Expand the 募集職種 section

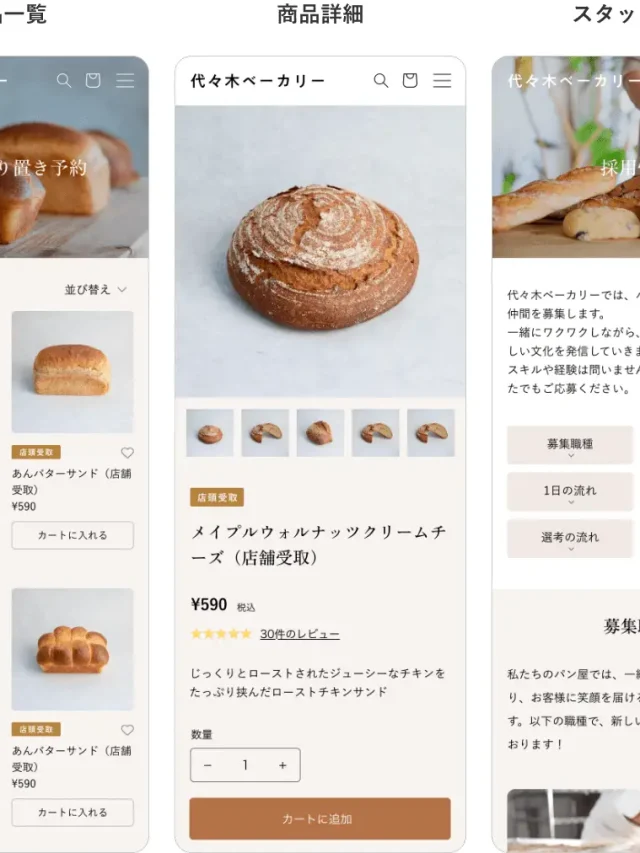click(570, 445)
